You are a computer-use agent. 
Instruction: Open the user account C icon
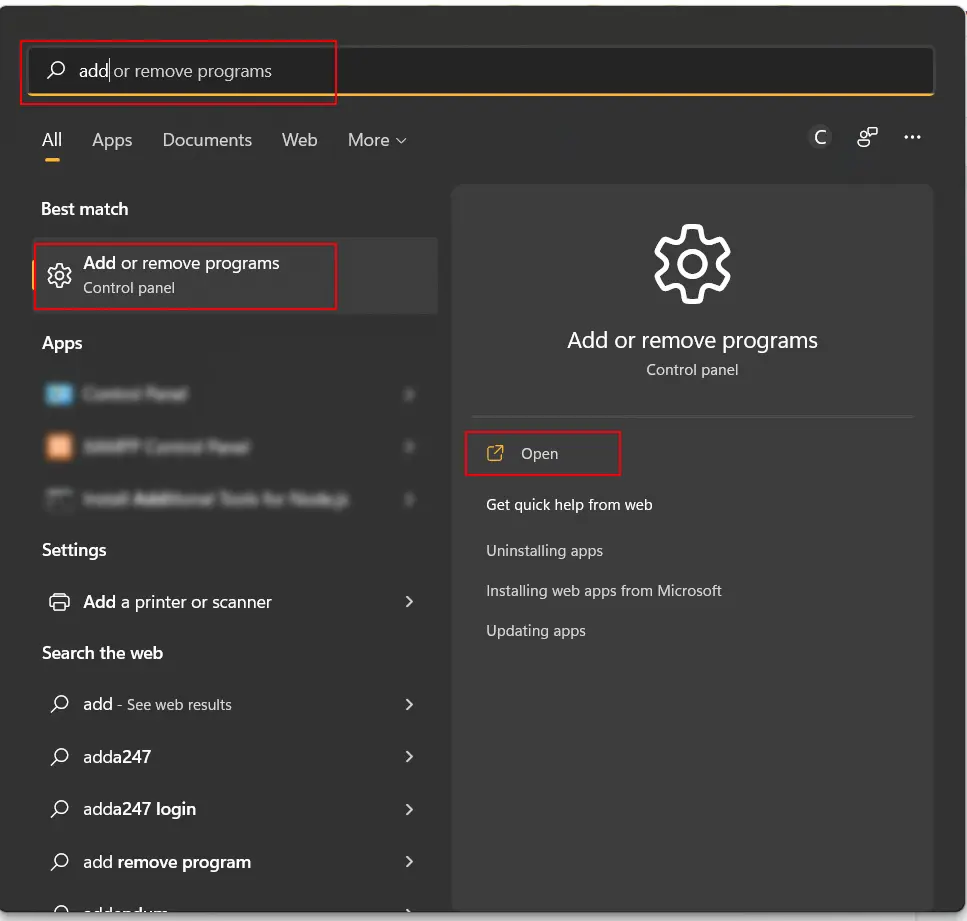tap(820, 137)
